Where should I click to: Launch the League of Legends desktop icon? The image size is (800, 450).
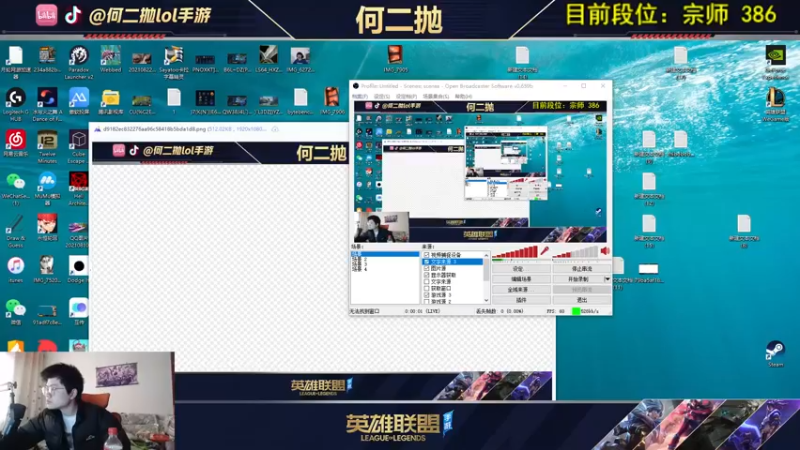click(x=775, y=99)
